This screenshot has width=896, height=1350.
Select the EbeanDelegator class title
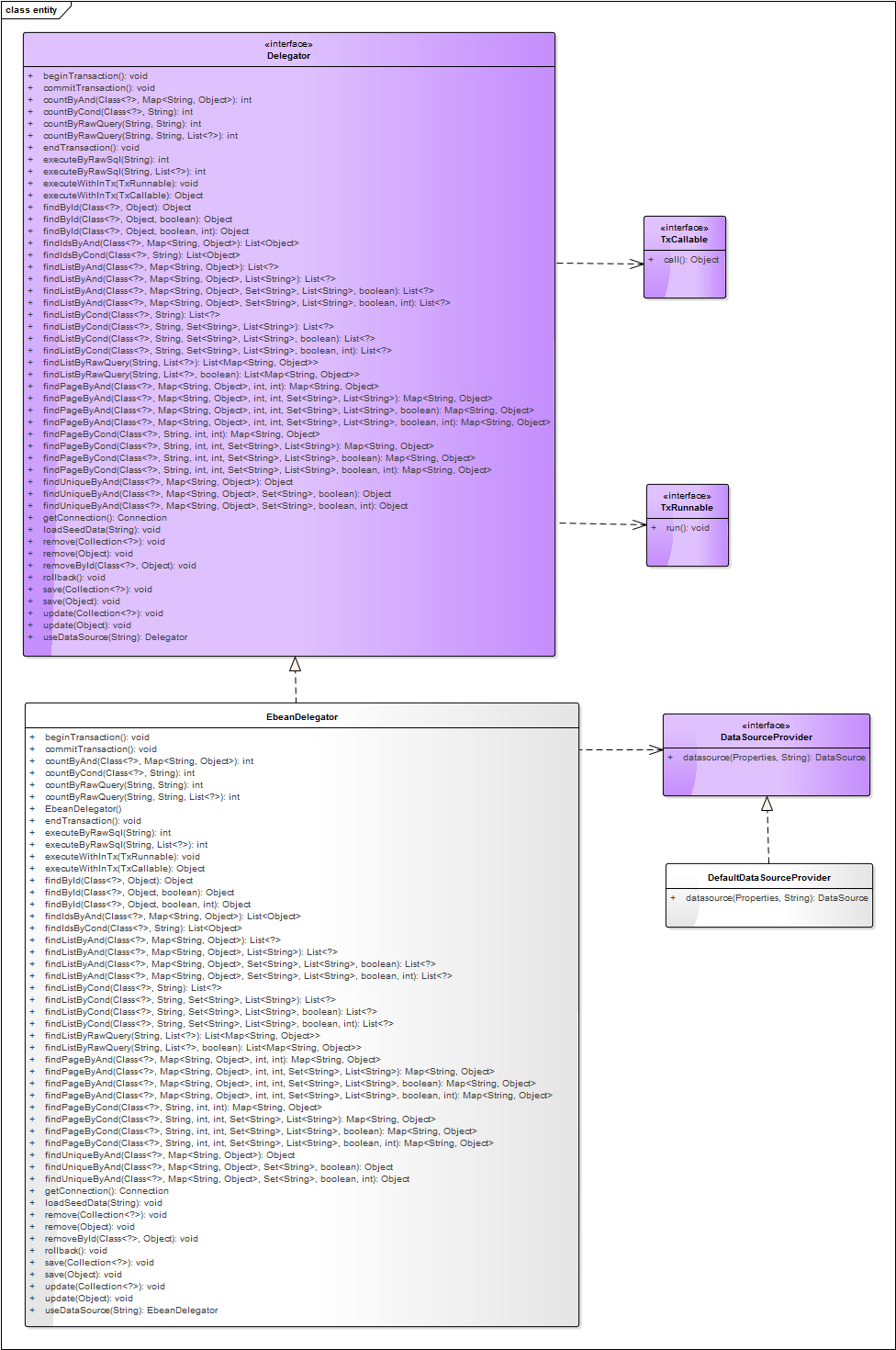click(x=302, y=717)
